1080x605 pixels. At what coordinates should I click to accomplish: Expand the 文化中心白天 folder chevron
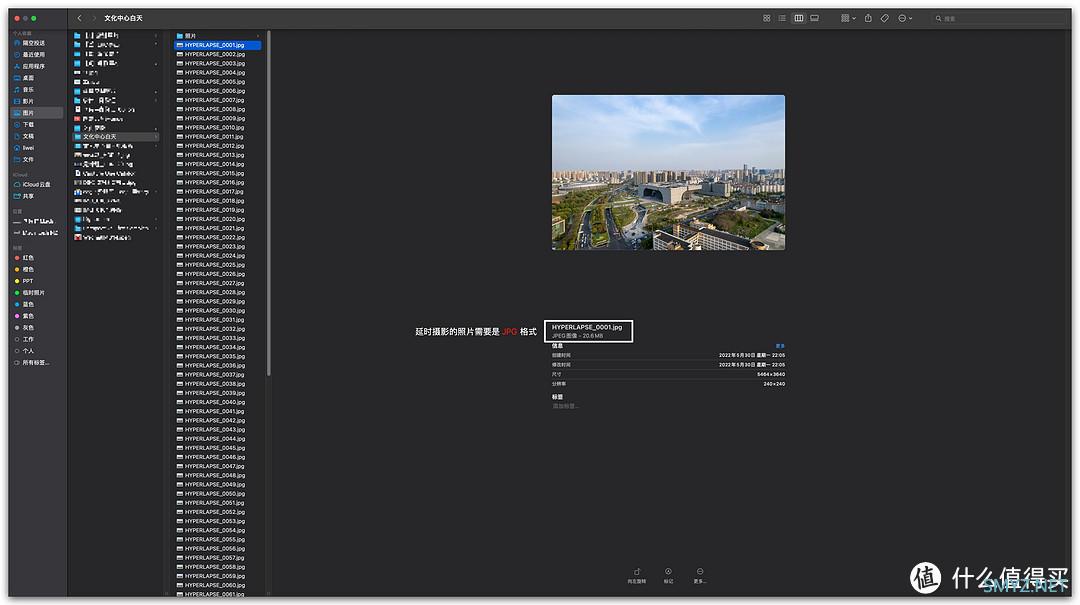(x=156, y=136)
